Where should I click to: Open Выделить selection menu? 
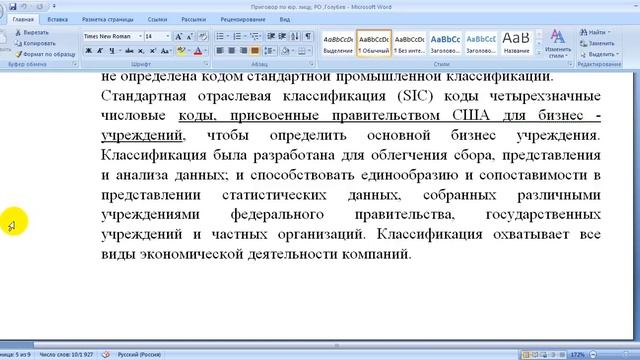(600, 54)
